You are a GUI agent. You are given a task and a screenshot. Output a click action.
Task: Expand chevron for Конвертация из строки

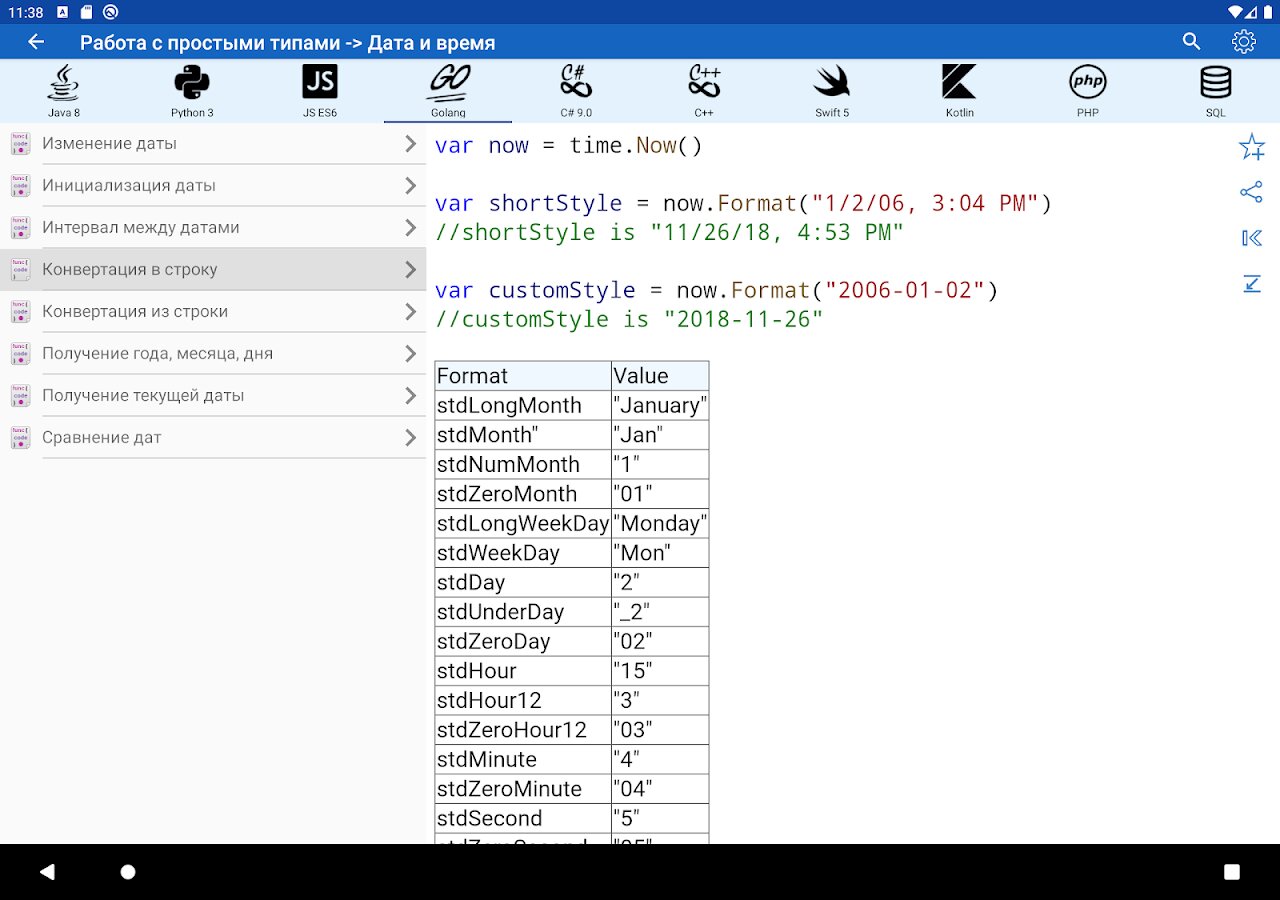[410, 312]
